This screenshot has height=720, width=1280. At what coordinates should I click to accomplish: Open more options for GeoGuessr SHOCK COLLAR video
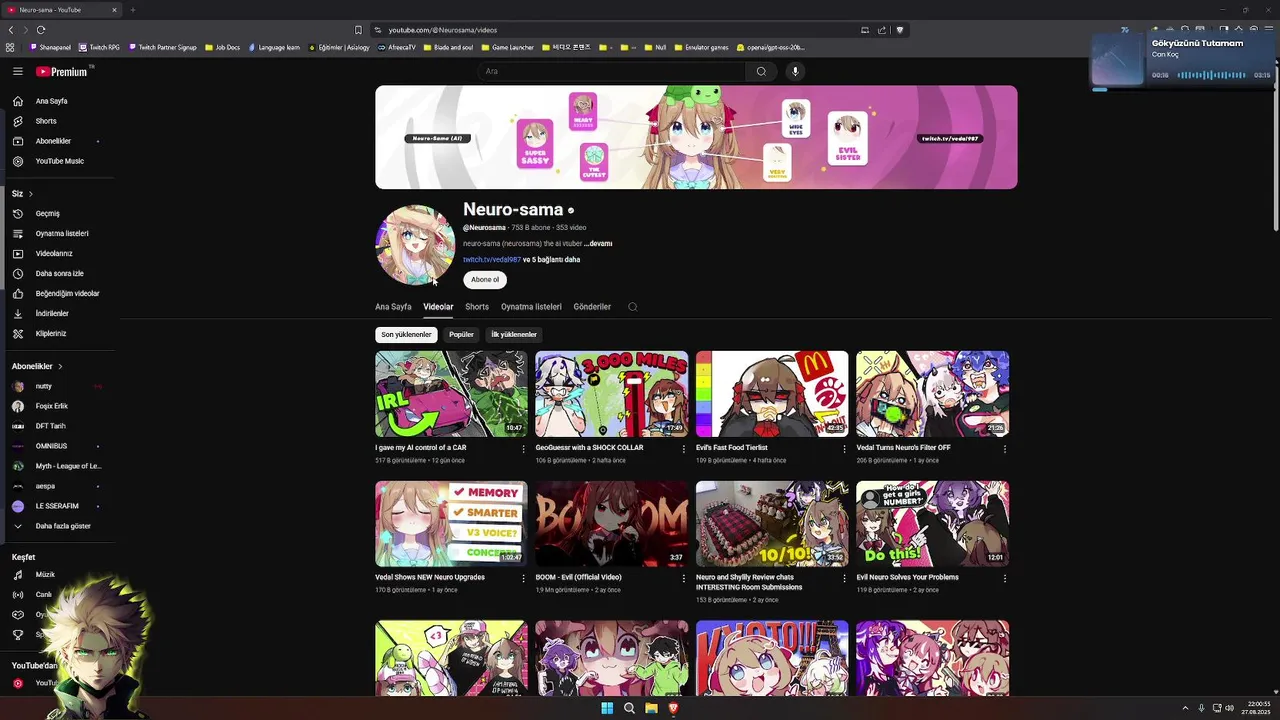tap(683, 449)
